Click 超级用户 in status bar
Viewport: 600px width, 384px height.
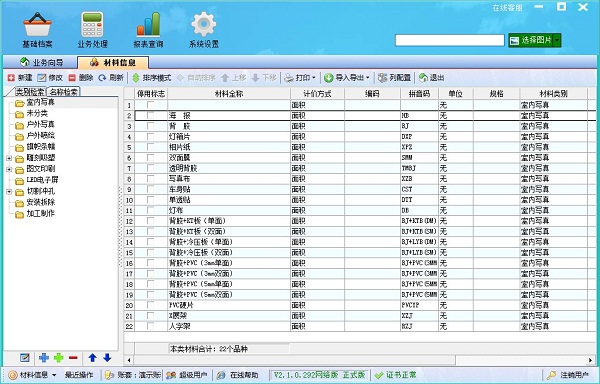coord(188,375)
